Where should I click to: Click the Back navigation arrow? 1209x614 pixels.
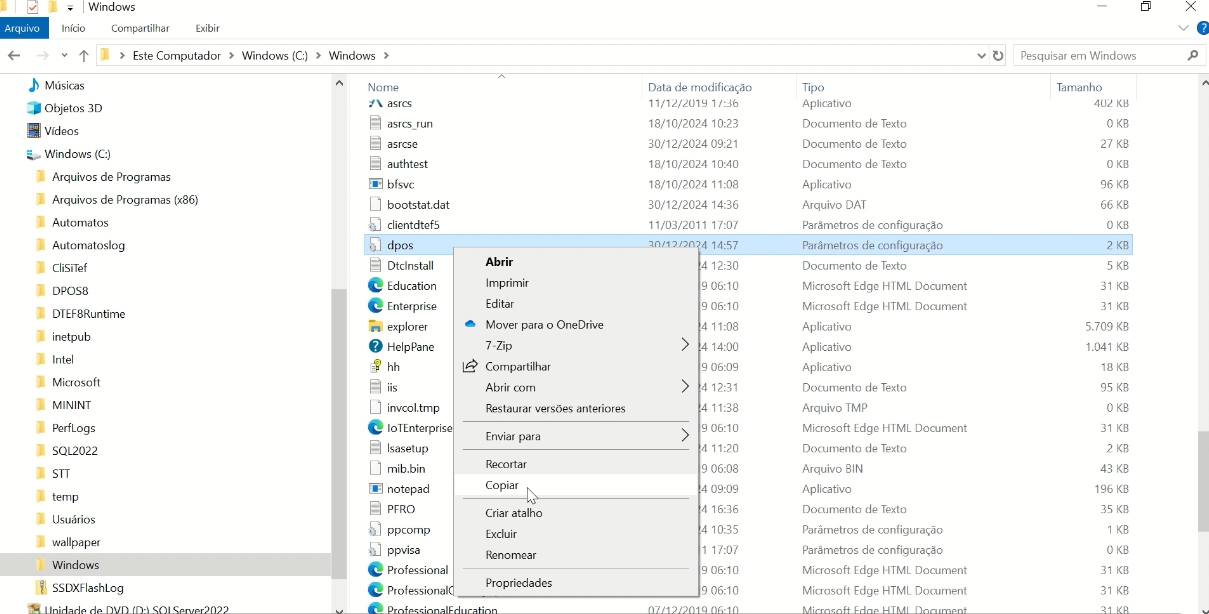click(x=14, y=56)
